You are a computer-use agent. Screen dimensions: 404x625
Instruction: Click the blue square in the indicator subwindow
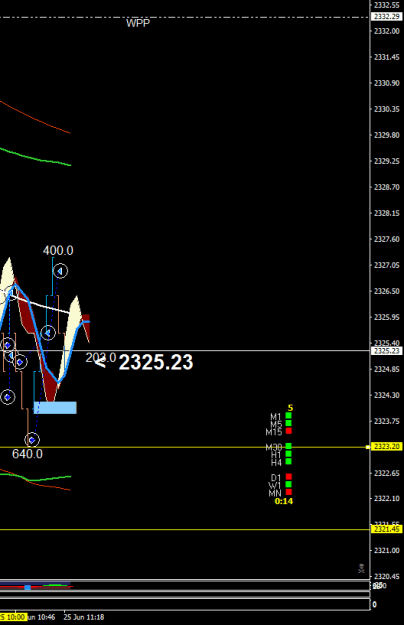pyautogui.click(x=27, y=588)
